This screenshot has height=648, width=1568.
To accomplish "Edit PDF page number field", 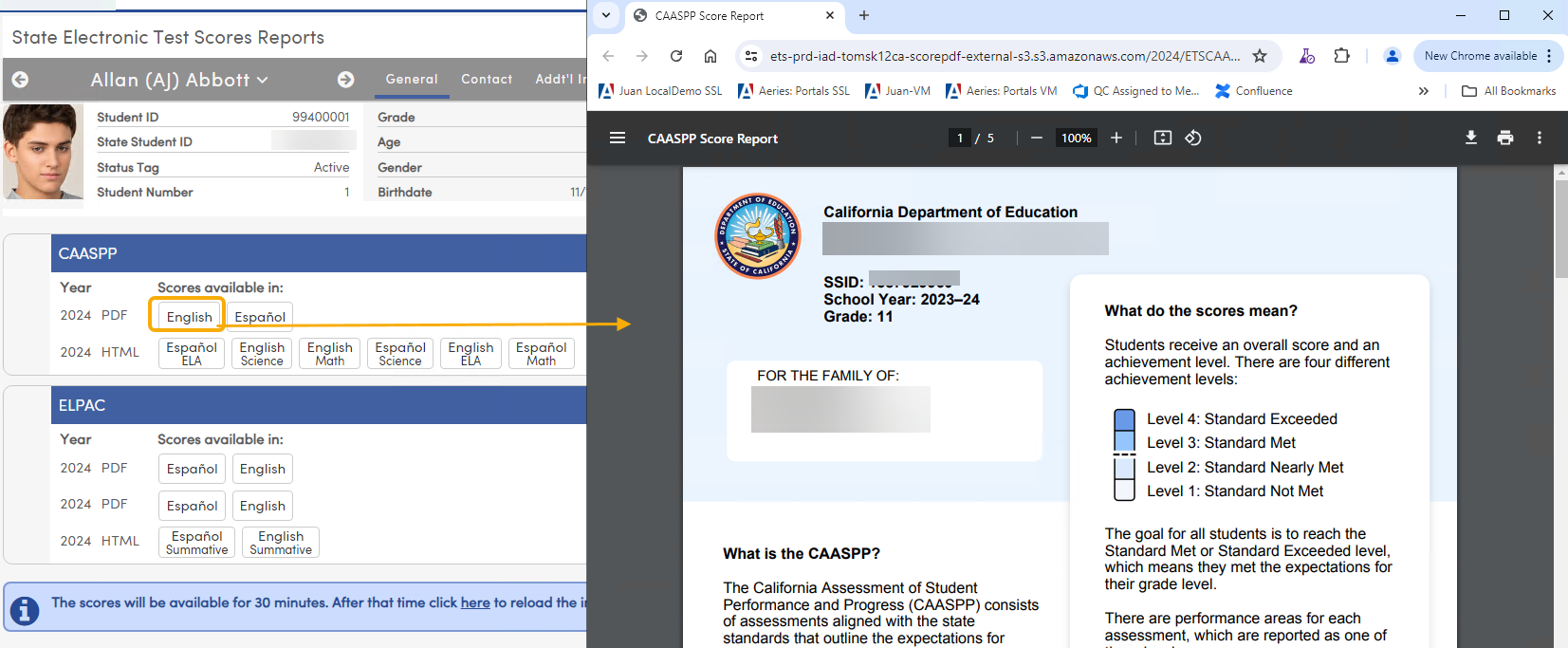I will coord(960,138).
